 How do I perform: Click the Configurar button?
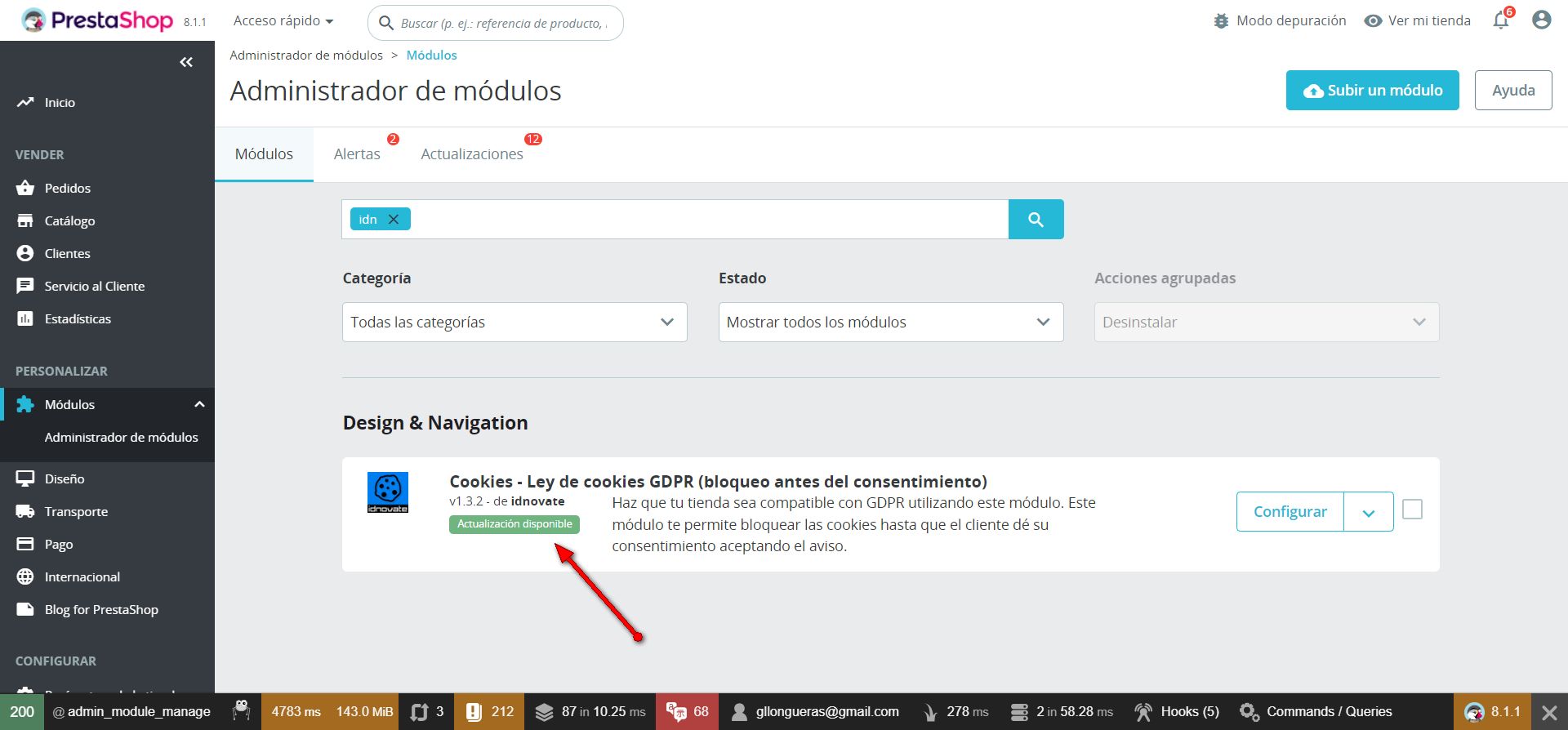[x=1290, y=512]
